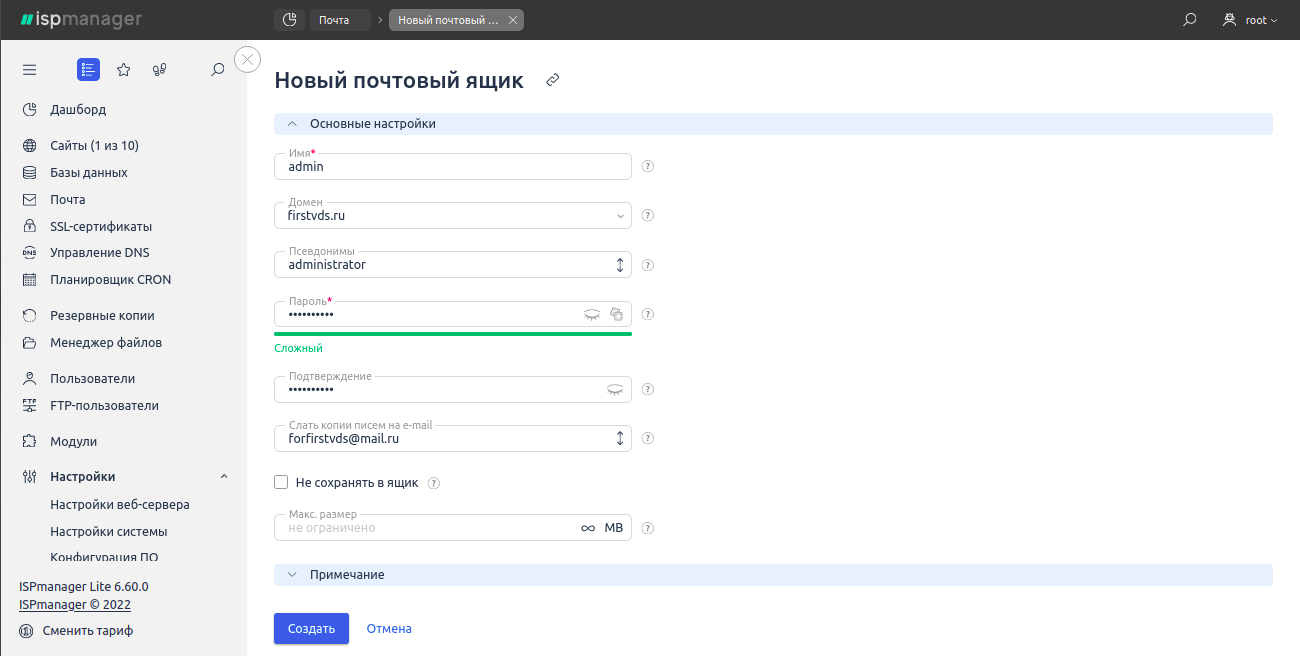1300x656 pixels.
Task: Open help for the Имя field
Action: [x=648, y=166]
